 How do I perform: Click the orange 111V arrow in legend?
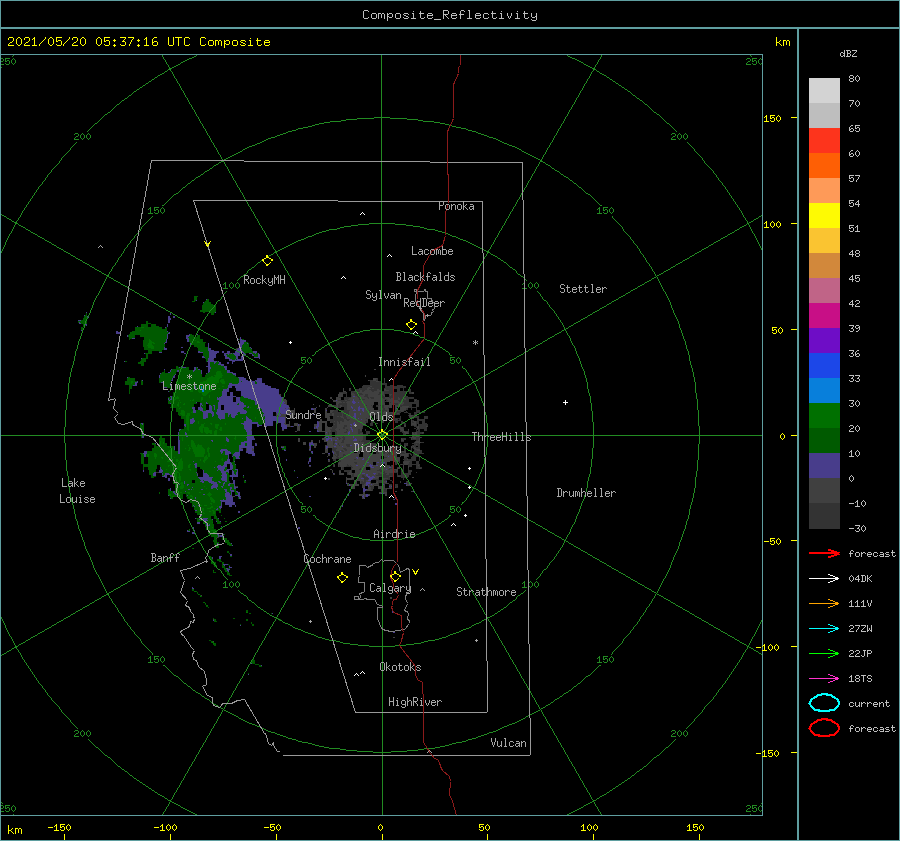tap(824, 603)
